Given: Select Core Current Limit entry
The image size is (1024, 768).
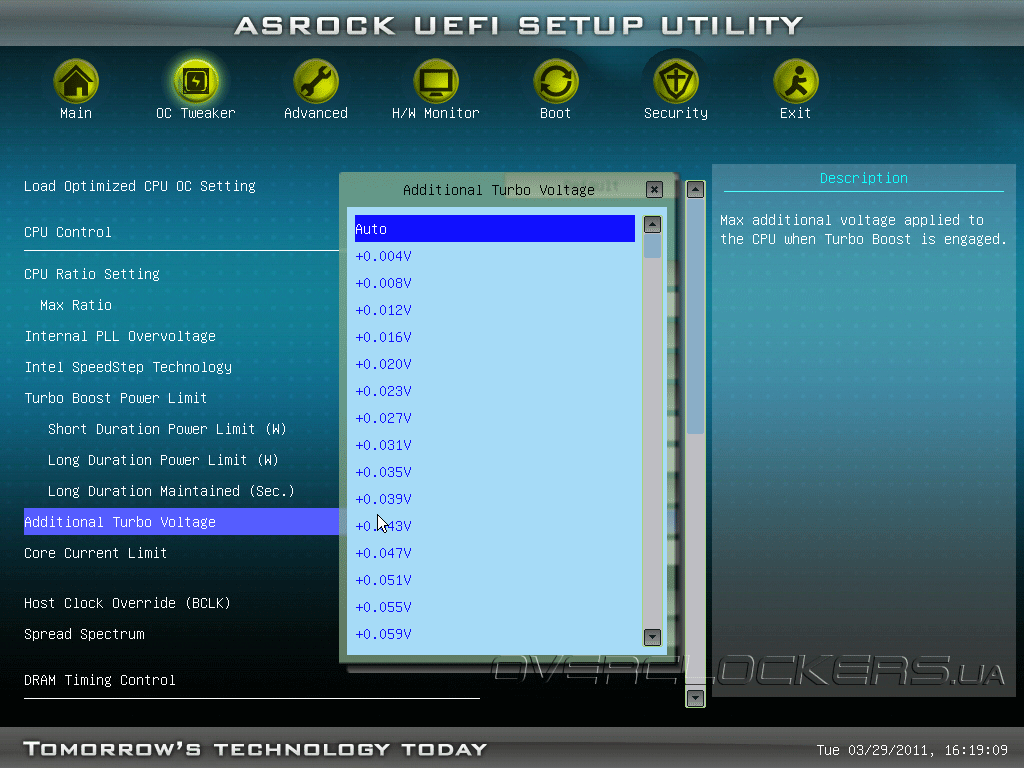Looking at the screenshot, I should click(x=95, y=553).
